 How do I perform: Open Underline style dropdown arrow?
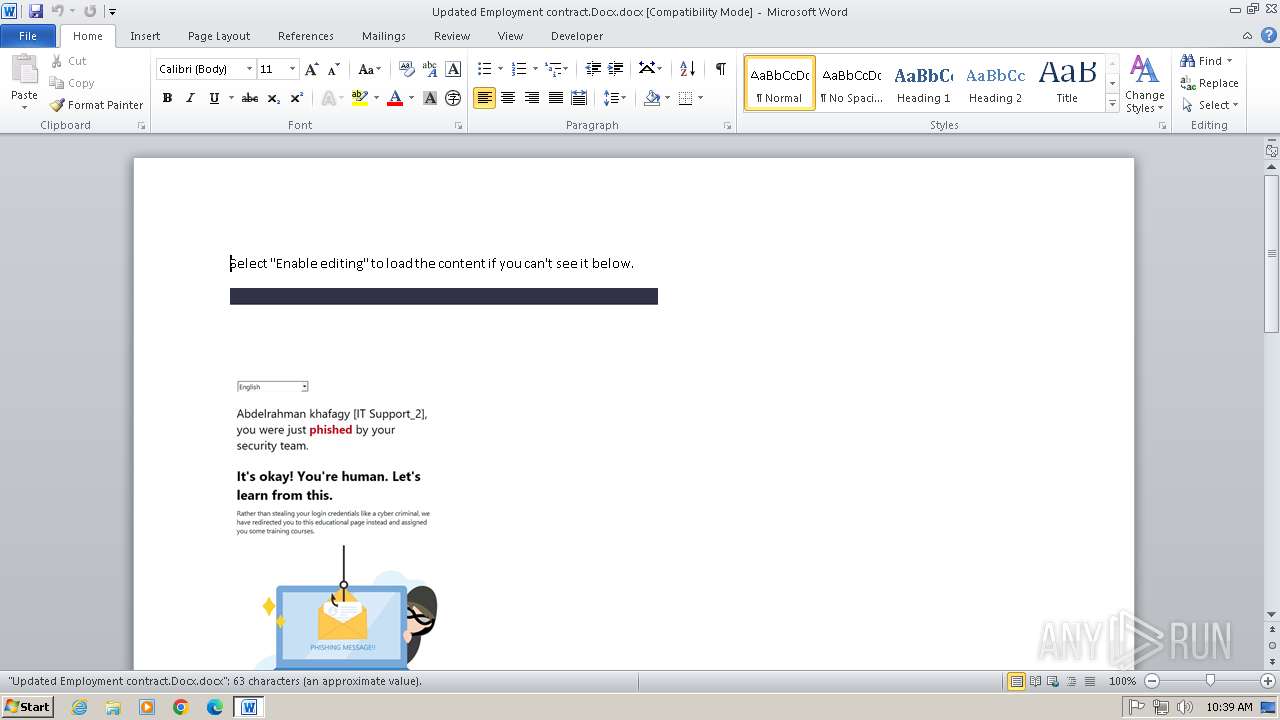pos(231,98)
